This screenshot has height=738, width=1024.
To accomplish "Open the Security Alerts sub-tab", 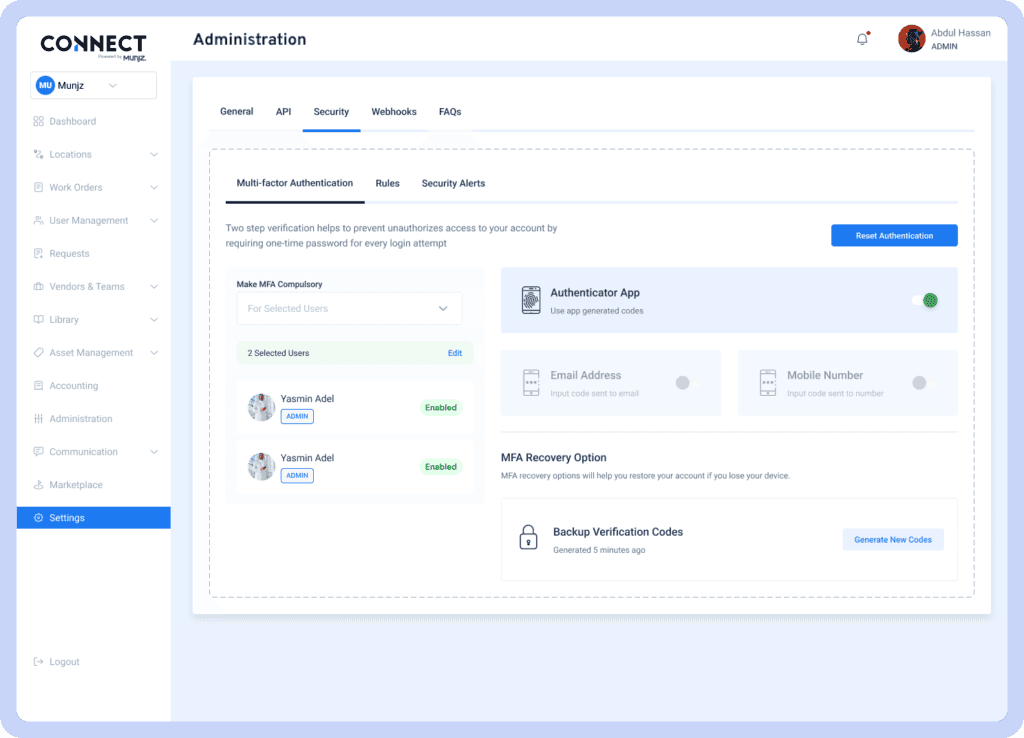I will click(x=453, y=184).
